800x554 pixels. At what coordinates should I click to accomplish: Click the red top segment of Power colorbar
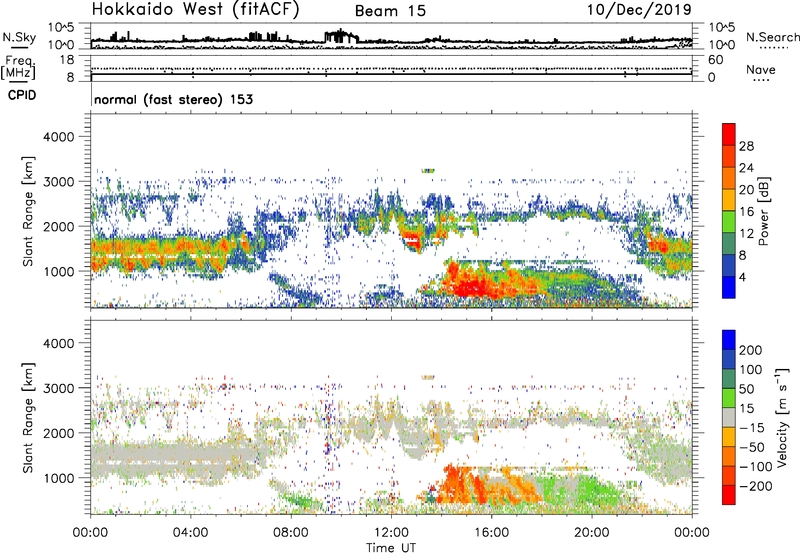(729, 134)
